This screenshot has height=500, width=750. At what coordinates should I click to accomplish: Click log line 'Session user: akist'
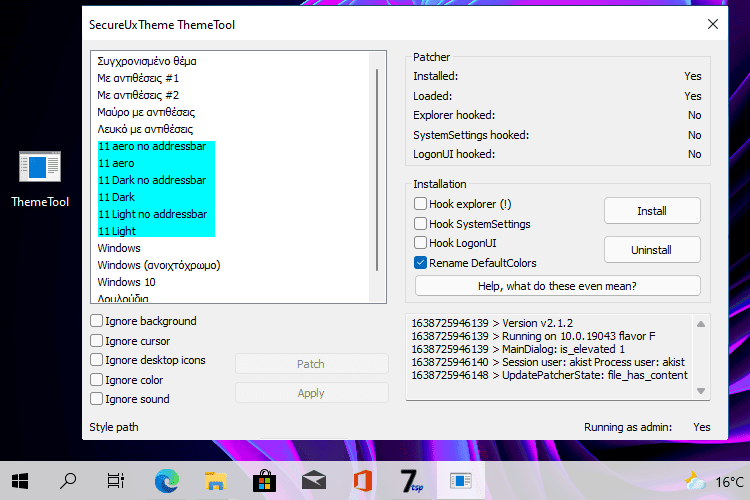click(548, 362)
